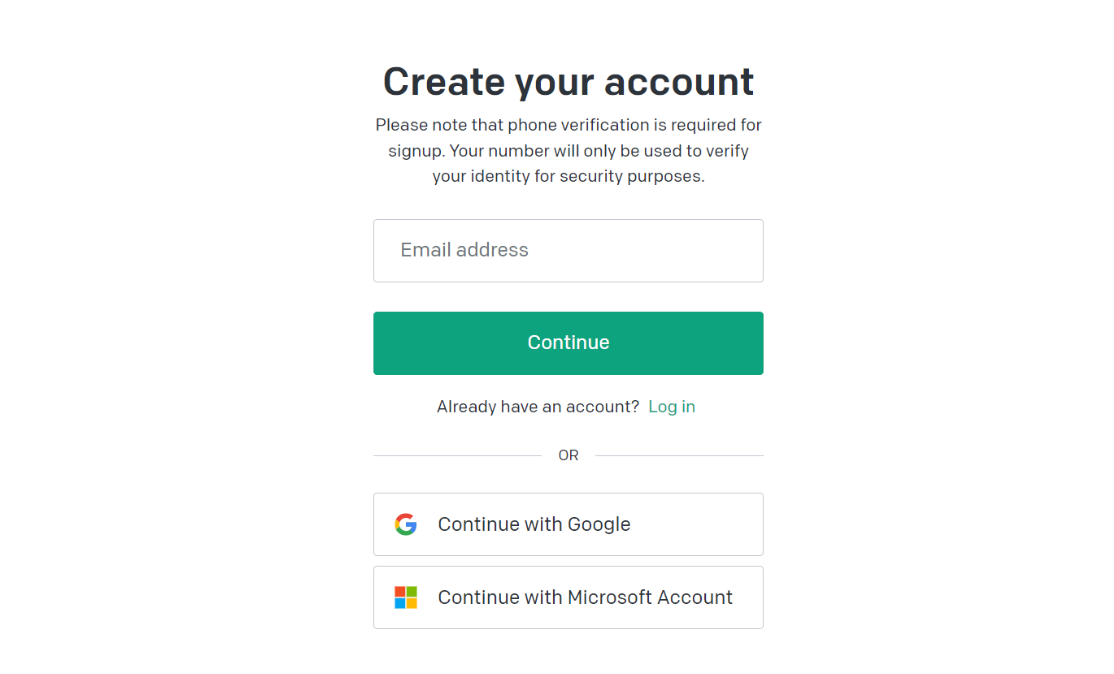This screenshot has height=674, width=1114.
Task: Click the 'Microsoft Account' text in button
Action: point(650,597)
